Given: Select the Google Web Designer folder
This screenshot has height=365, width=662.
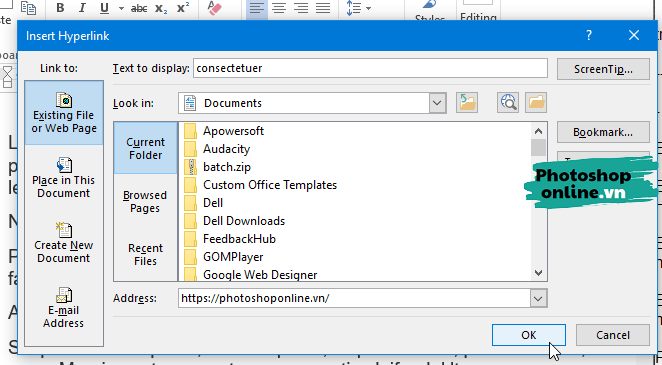Looking at the screenshot, I should (x=250, y=274).
